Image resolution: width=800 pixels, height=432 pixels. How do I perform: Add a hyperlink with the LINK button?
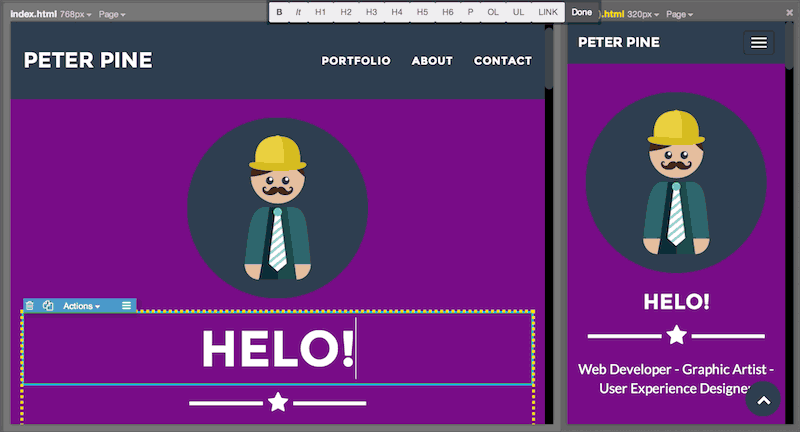[x=548, y=12]
